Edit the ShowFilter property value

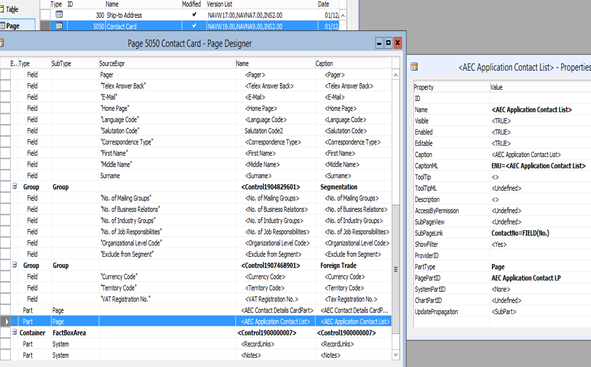coord(540,244)
